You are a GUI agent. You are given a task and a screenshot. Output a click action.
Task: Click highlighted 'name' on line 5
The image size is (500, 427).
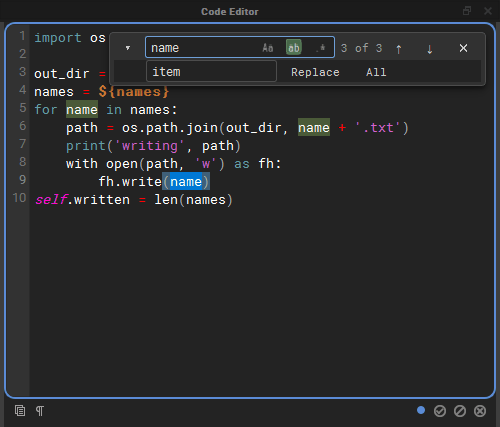[x=82, y=110]
